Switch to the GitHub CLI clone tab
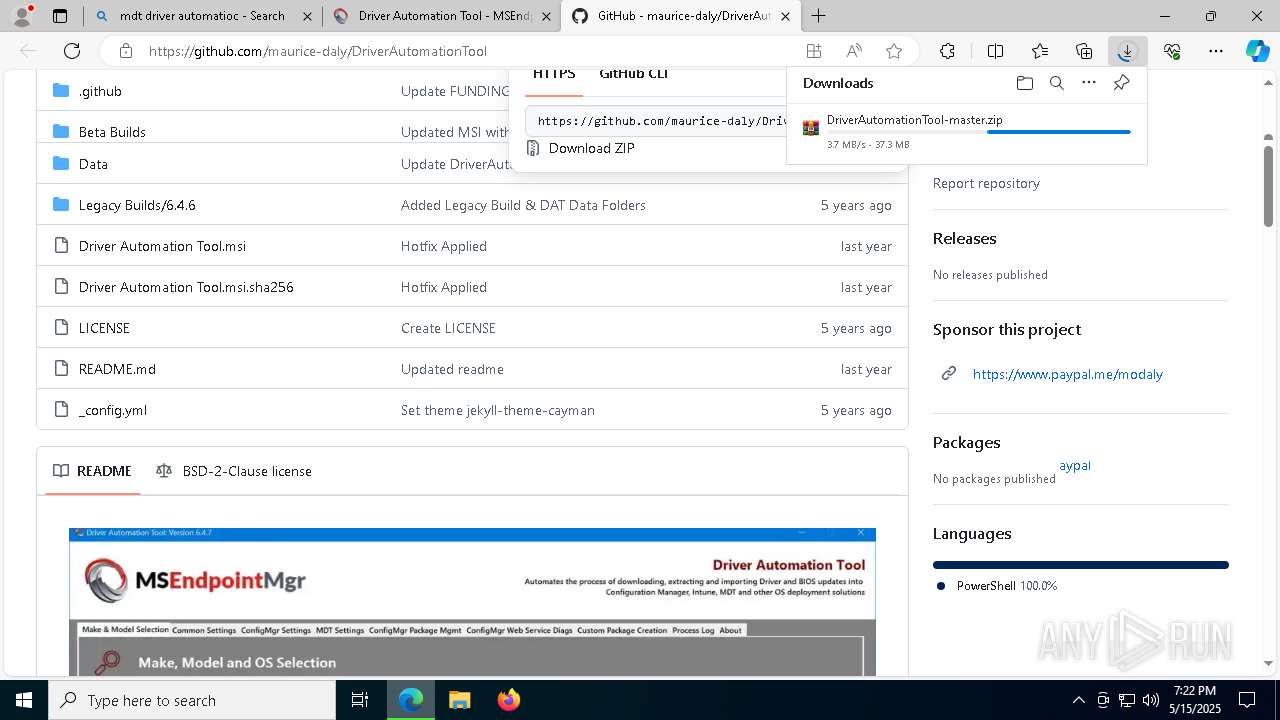Screen dimensions: 1280x720 pyautogui.click(x=634, y=74)
